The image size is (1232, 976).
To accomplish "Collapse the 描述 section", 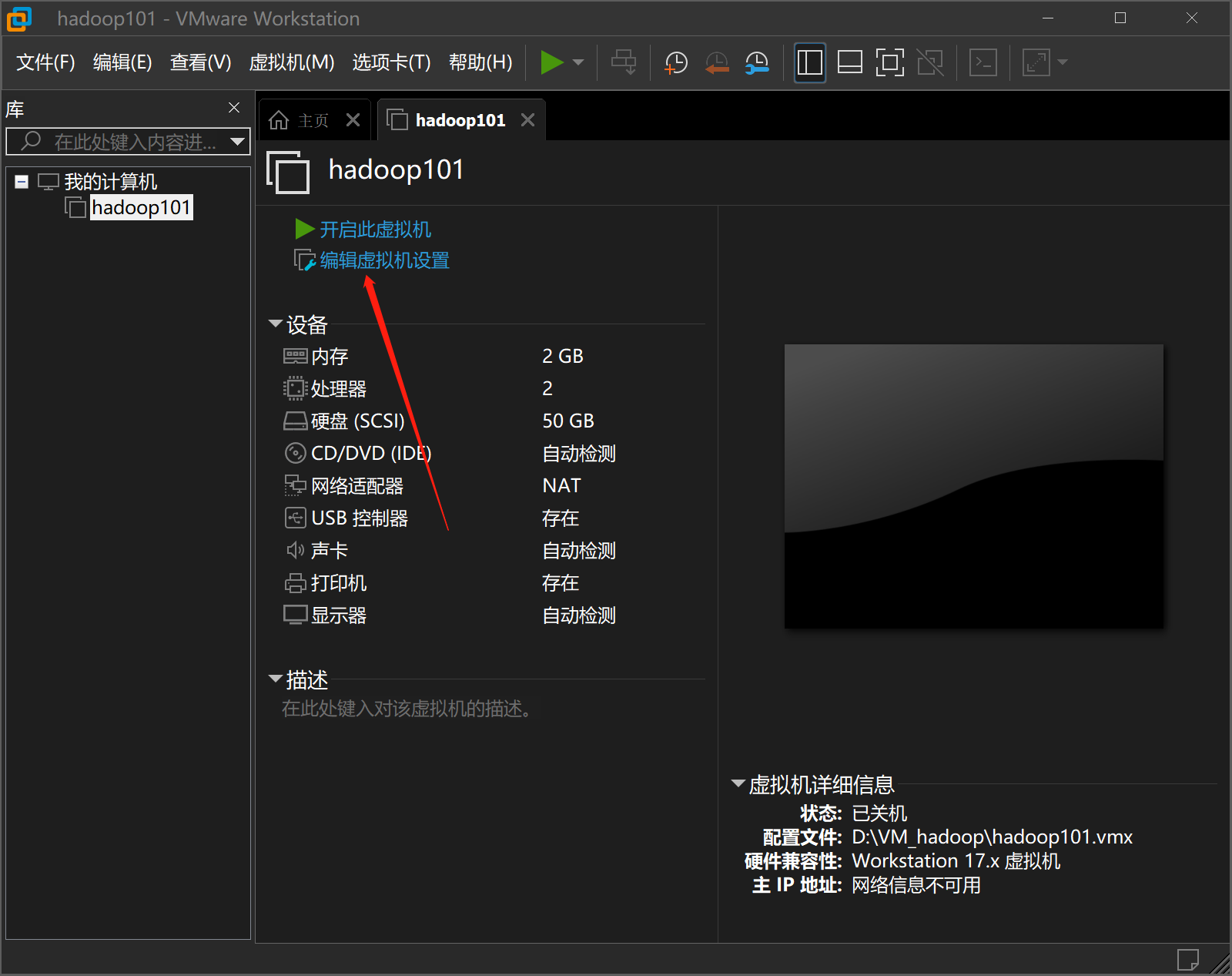I will pyautogui.click(x=275, y=679).
